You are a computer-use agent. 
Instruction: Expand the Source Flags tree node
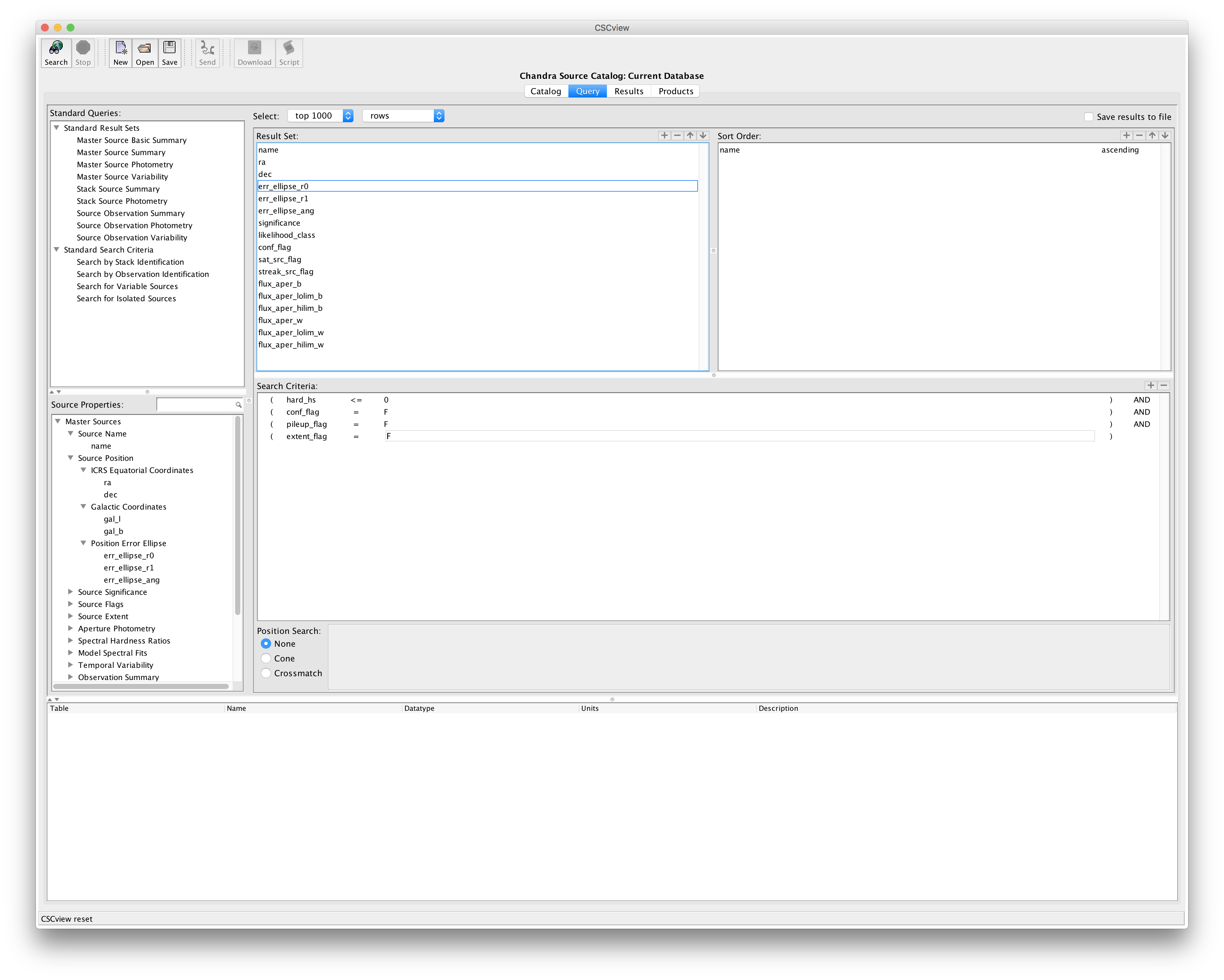click(x=70, y=603)
